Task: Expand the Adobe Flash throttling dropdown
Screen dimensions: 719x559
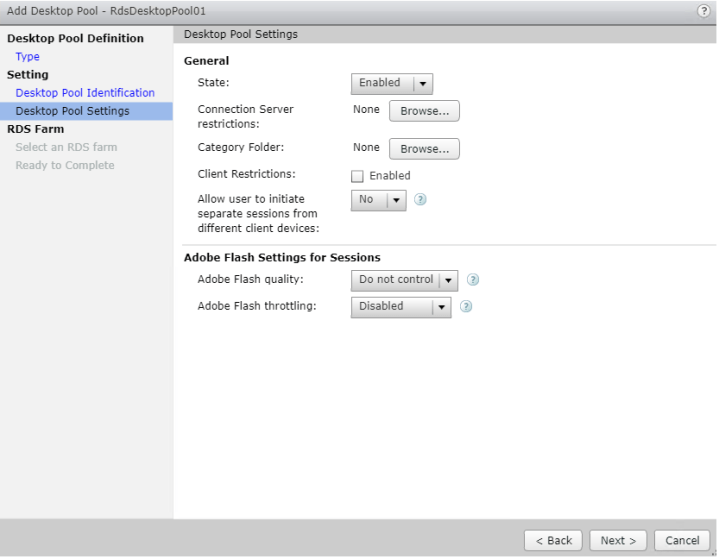Action: [x=401, y=307]
